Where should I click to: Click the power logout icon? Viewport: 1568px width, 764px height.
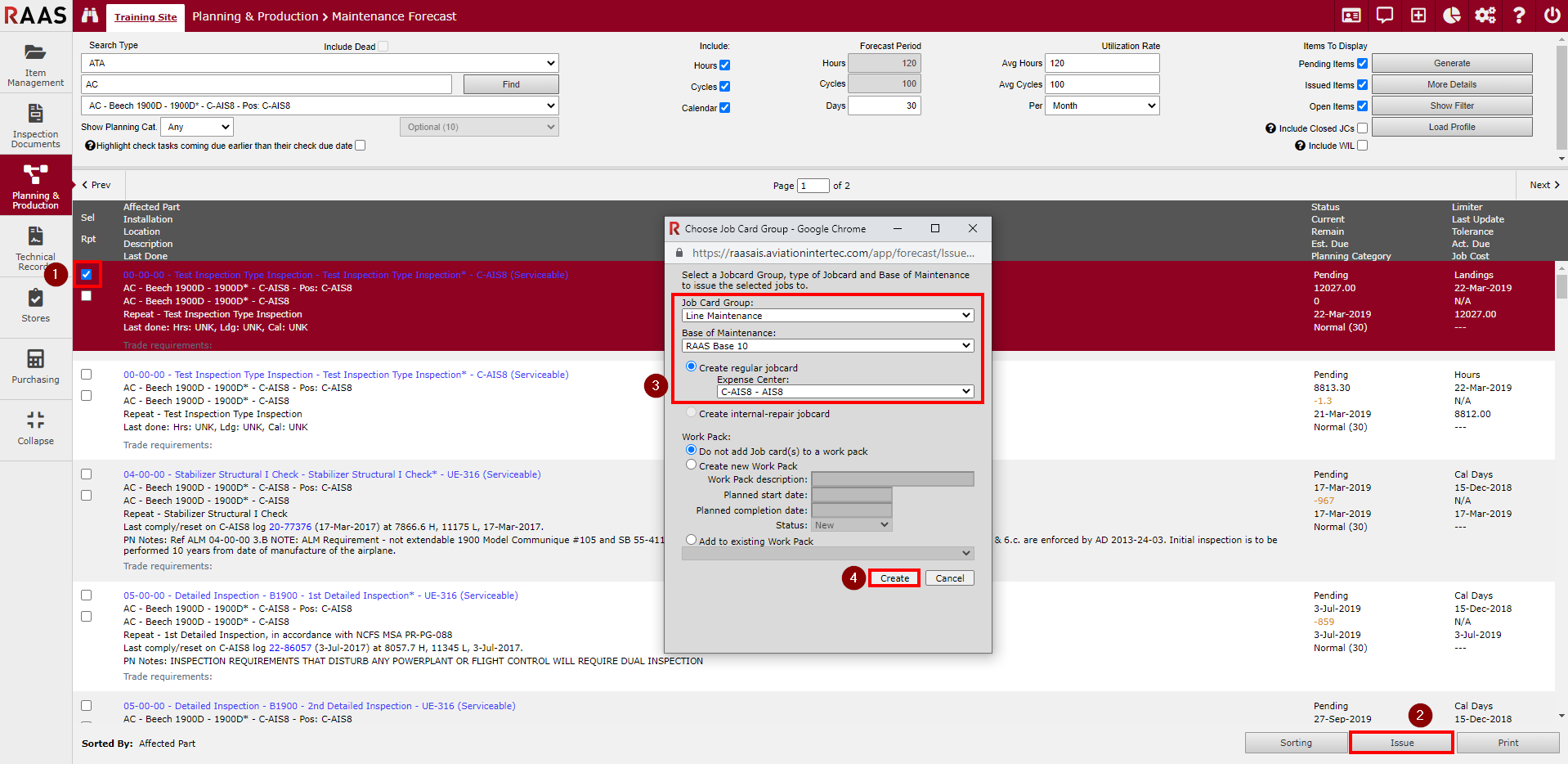(x=1551, y=16)
